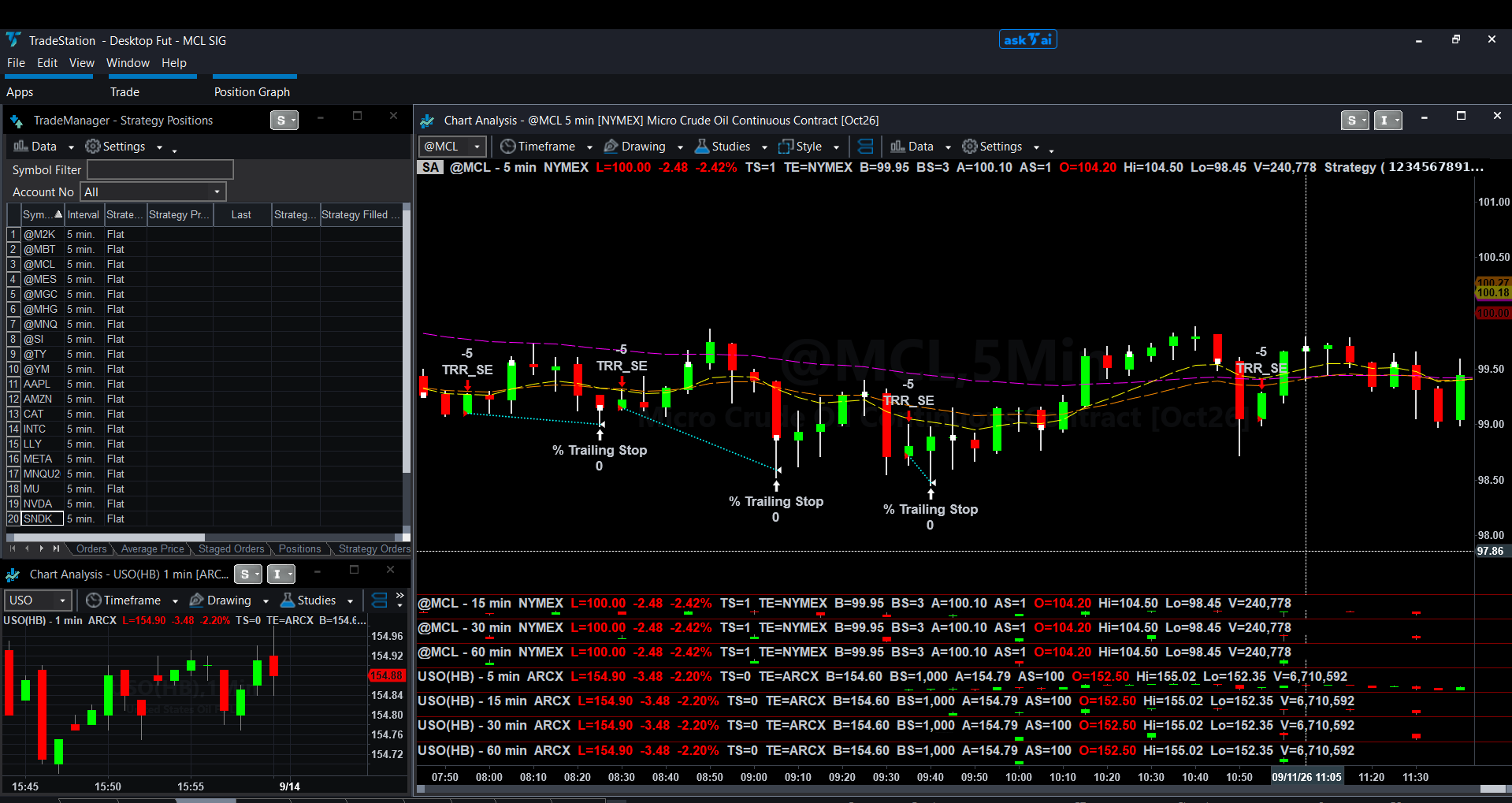Click the Studies flask icon on the USO chart
Image resolution: width=1512 pixels, height=803 pixels.
coord(288,600)
